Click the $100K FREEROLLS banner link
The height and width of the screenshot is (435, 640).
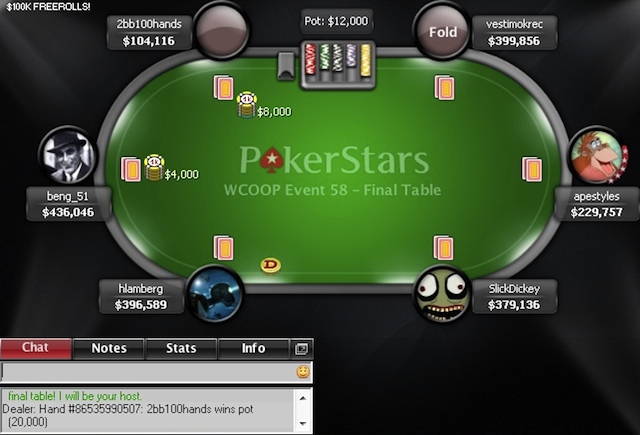pyautogui.click(x=48, y=7)
